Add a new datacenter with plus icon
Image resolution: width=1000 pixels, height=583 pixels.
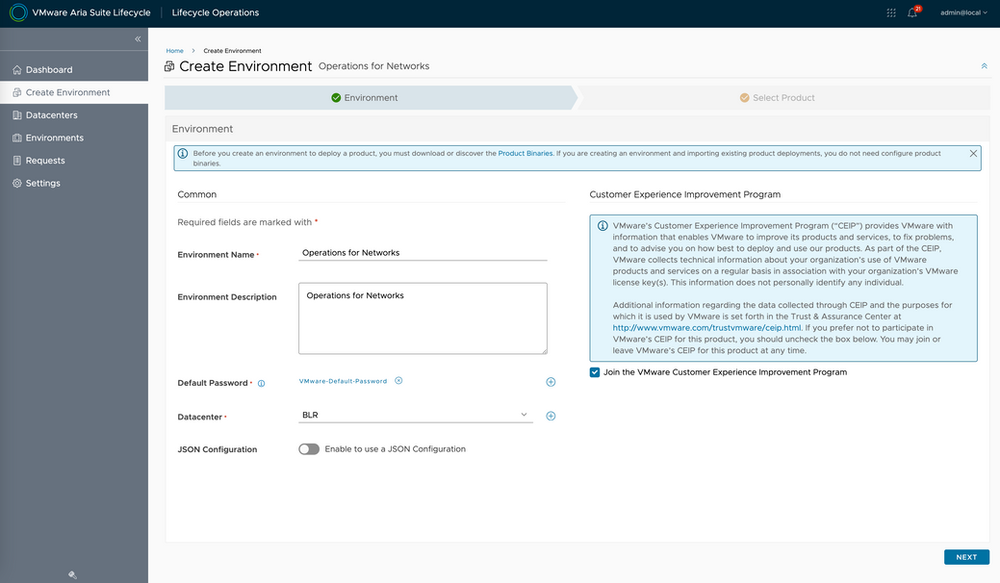tap(550, 416)
